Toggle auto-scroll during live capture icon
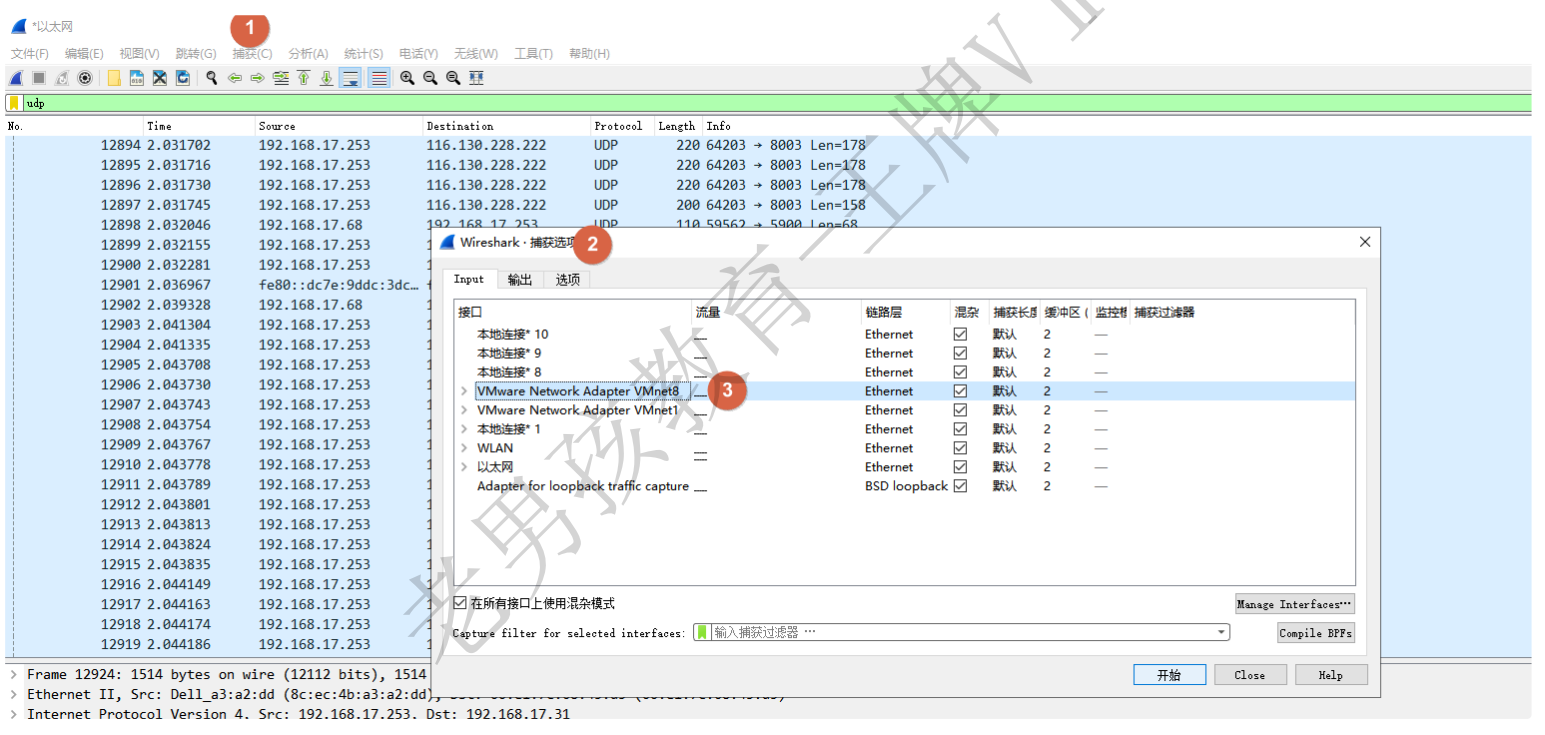The width and height of the screenshot is (1545, 735). (351, 78)
